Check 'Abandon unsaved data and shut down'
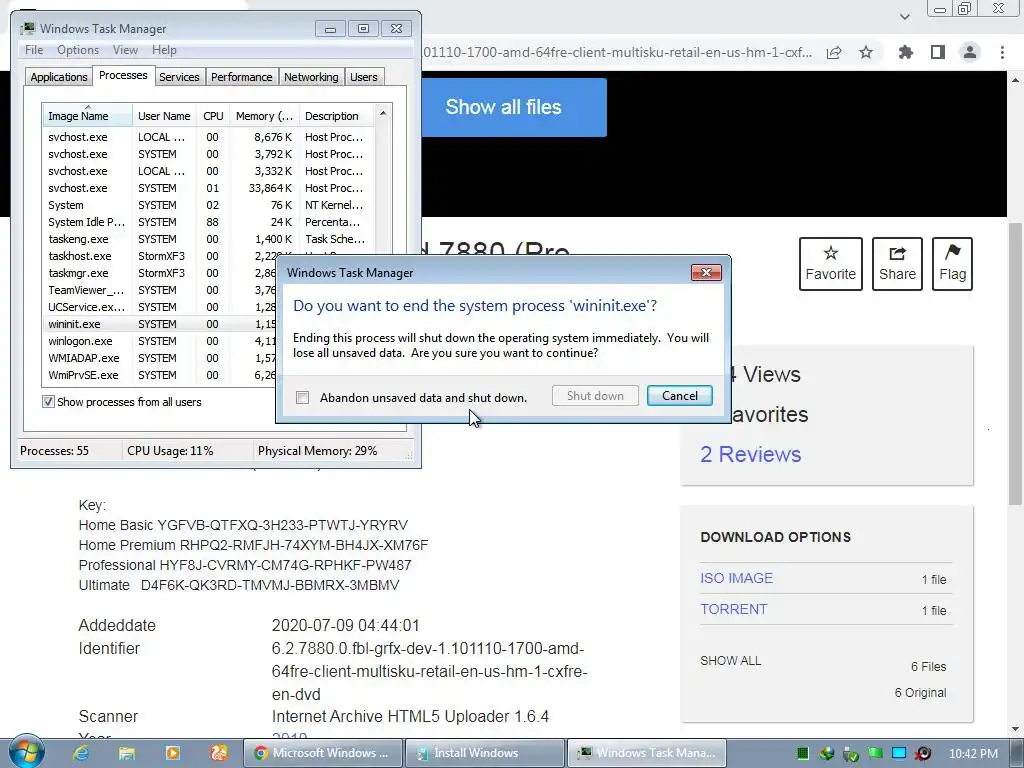Viewport: 1024px width, 768px height. click(302, 398)
